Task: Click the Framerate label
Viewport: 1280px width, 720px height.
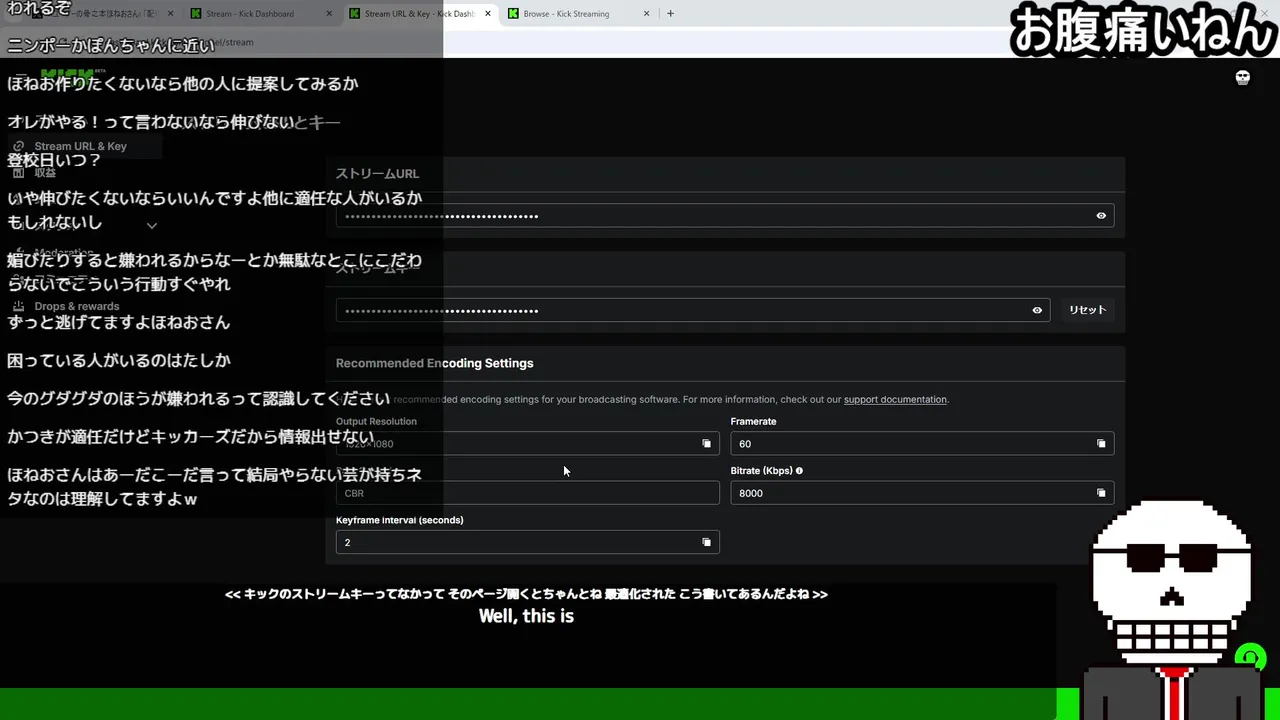Action: (x=754, y=421)
